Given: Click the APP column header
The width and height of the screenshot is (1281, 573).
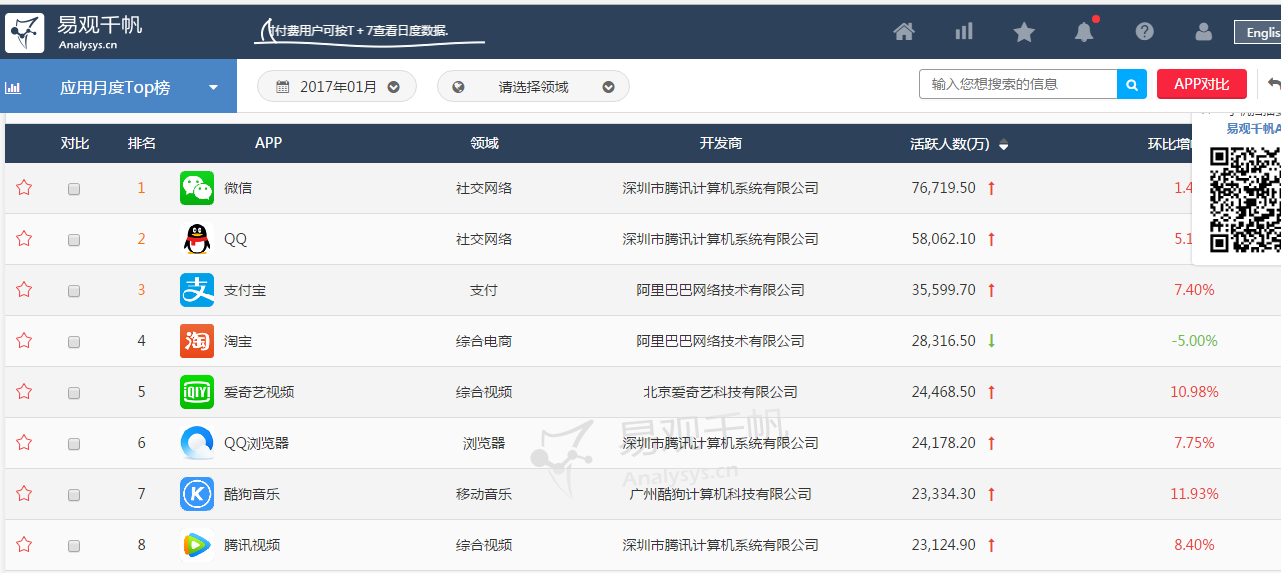Looking at the screenshot, I should [268, 143].
